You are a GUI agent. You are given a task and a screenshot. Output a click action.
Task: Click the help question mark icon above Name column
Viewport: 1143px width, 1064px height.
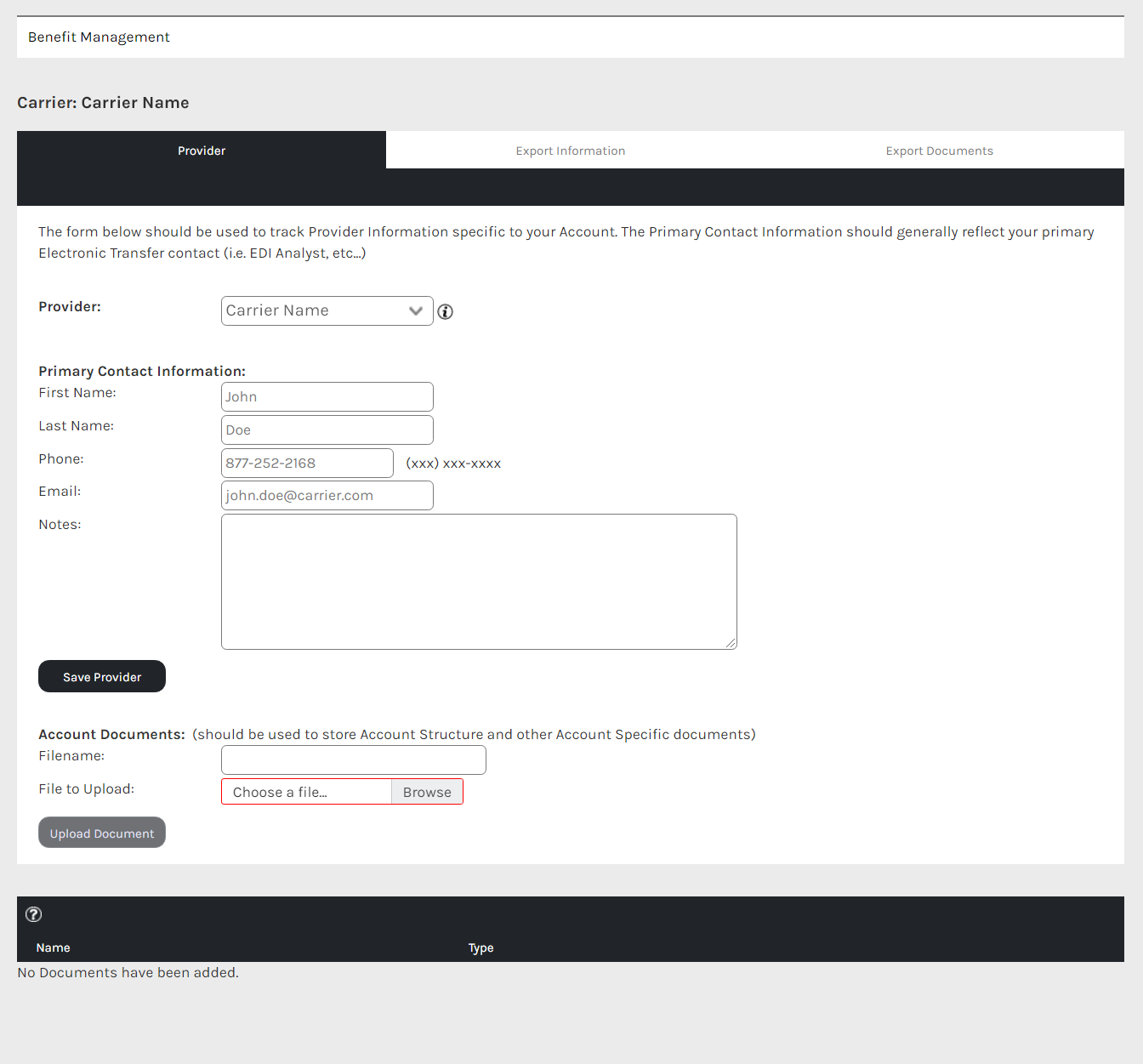(33, 914)
